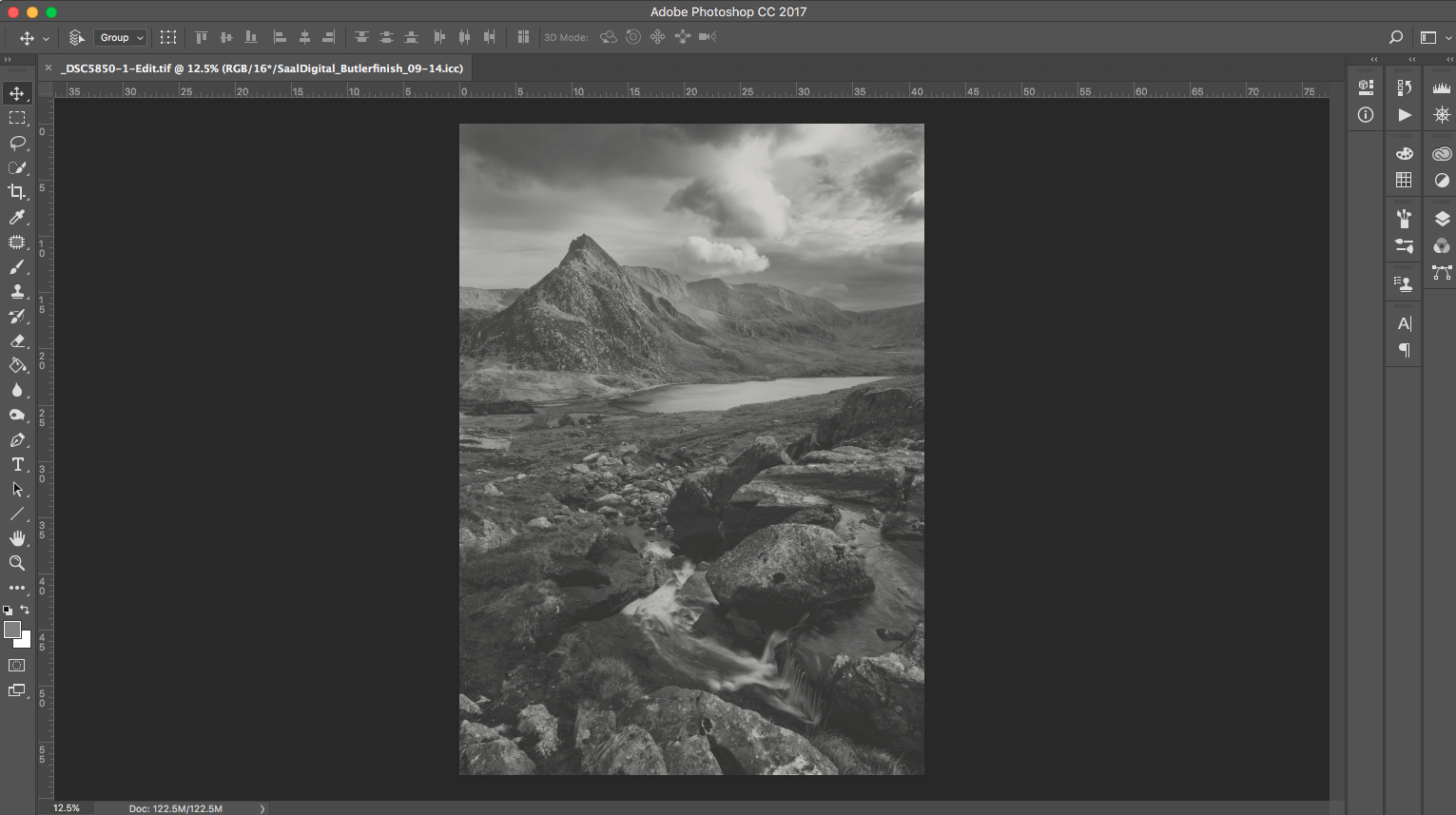Select the Eraser tool
1456x815 pixels.
(x=17, y=341)
